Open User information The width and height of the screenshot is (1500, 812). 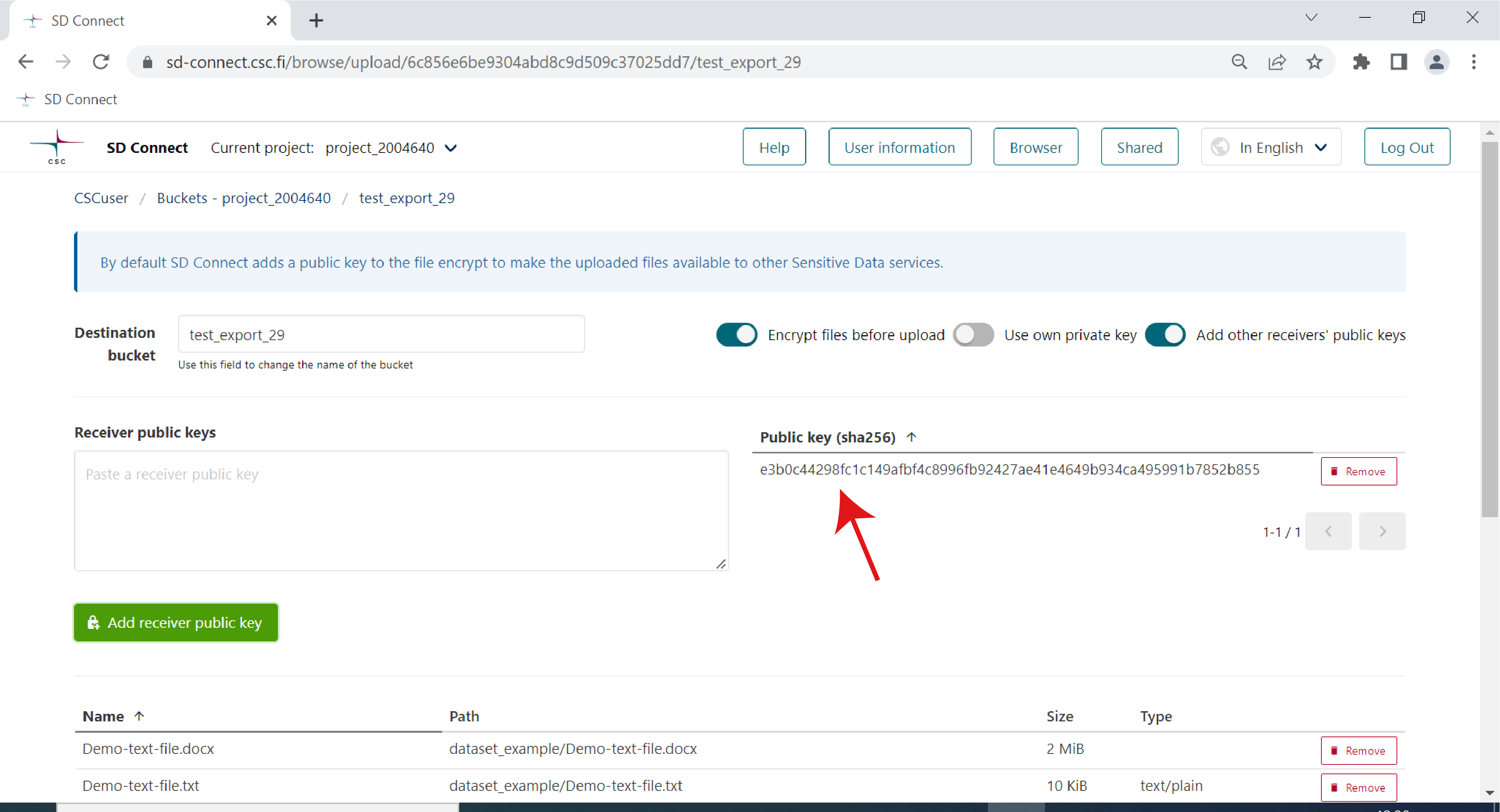(x=900, y=147)
